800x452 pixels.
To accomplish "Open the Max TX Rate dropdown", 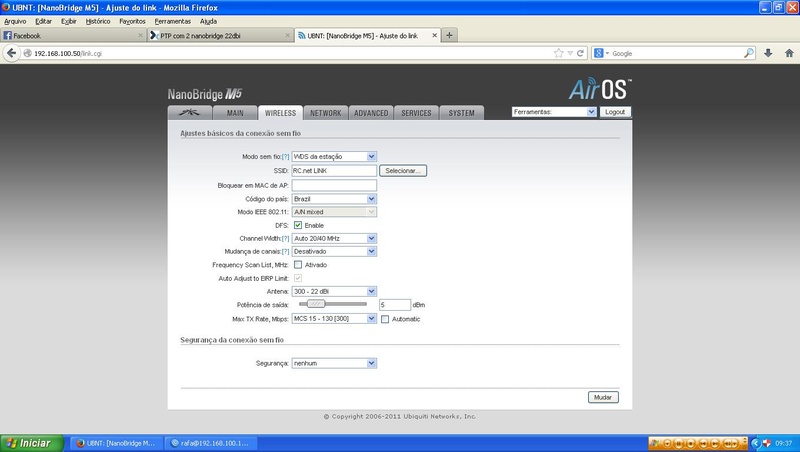I will click(334, 318).
